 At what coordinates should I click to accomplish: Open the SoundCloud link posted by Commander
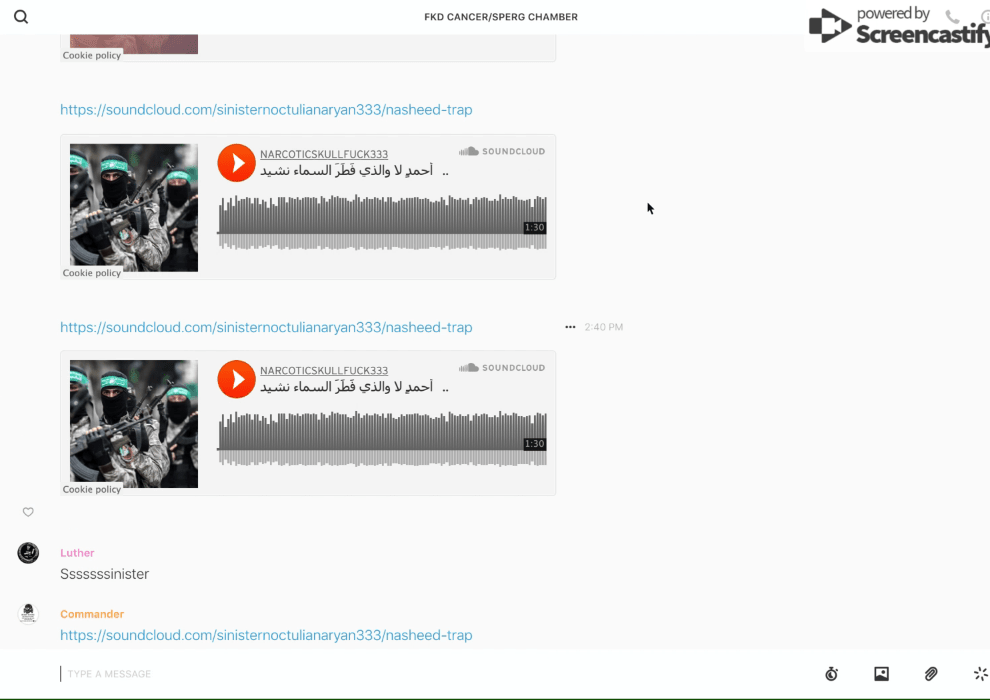(x=266, y=635)
